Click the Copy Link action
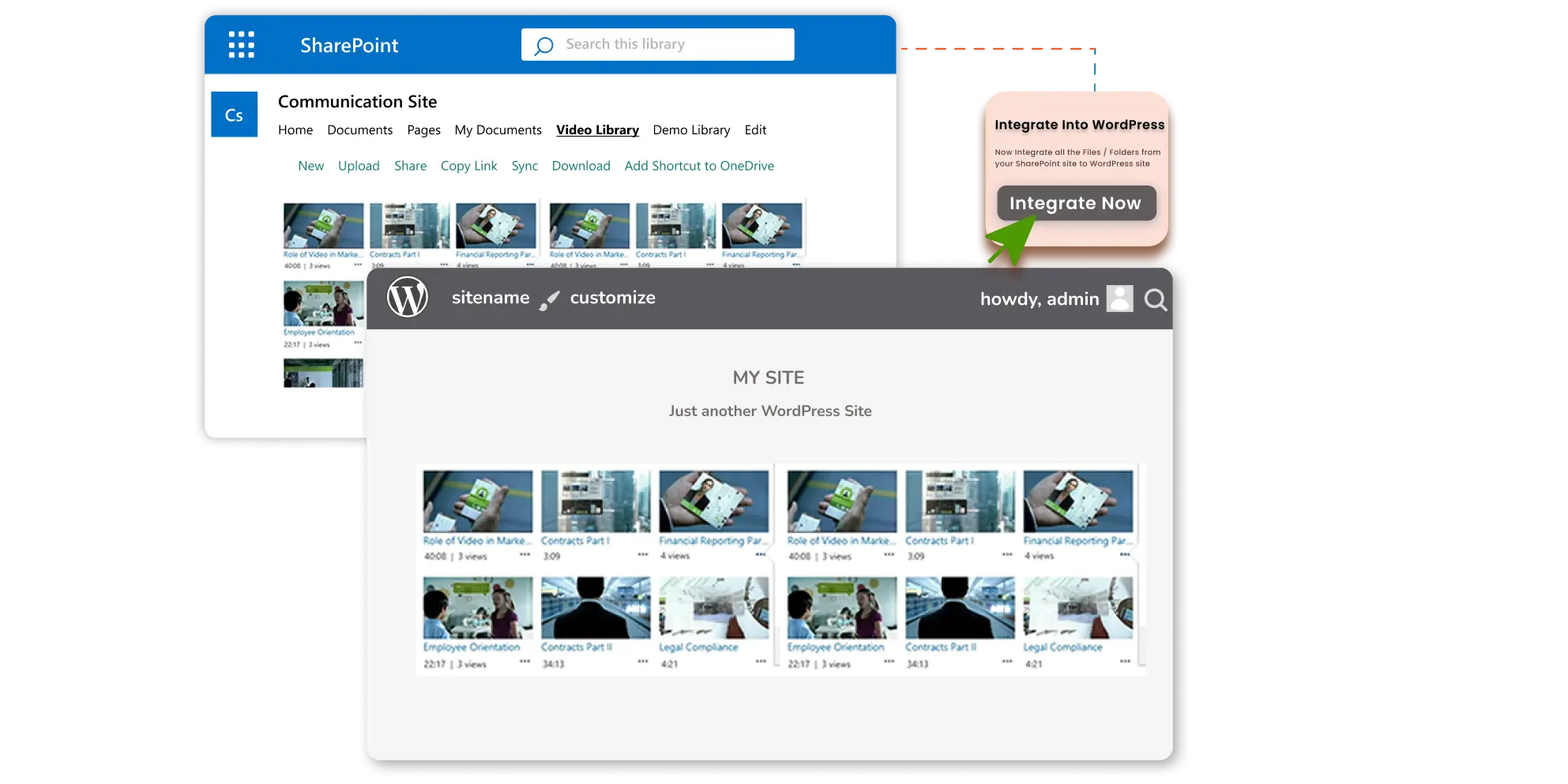This screenshot has width=1568, height=784. click(x=468, y=166)
